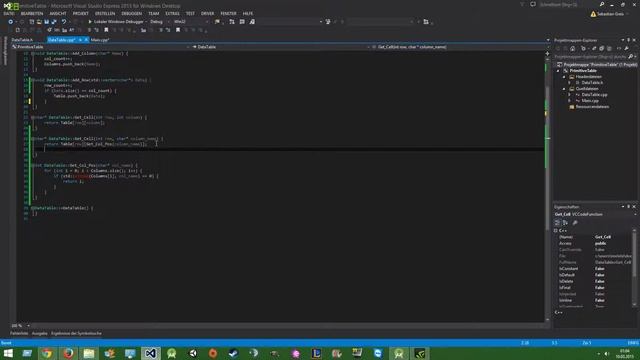
Task: Expand DataTable.h in Solution Explorer
Action: [570, 82]
